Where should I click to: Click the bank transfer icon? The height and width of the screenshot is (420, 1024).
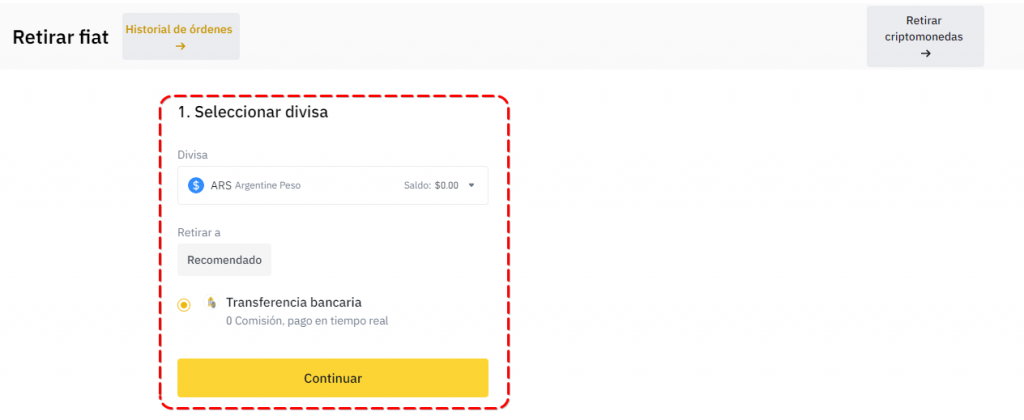pyautogui.click(x=211, y=302)
